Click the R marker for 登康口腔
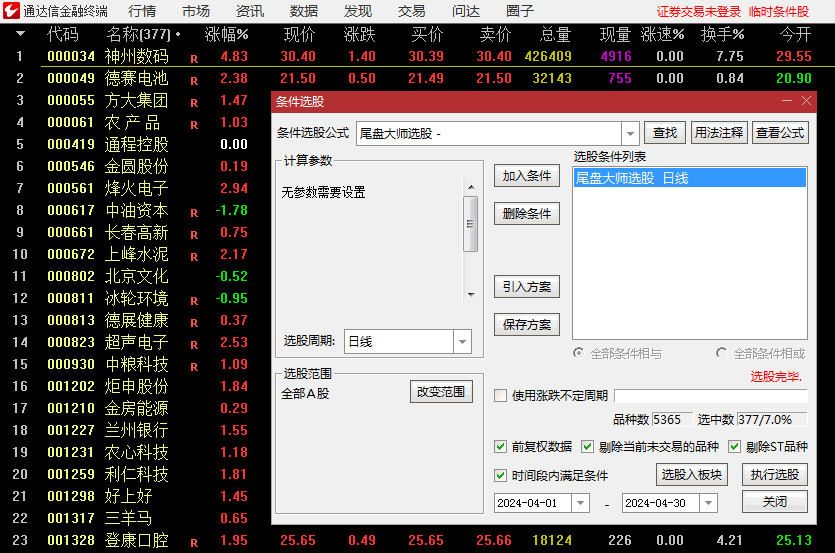This screenshot has height=553, width=835. click(194, 543)
